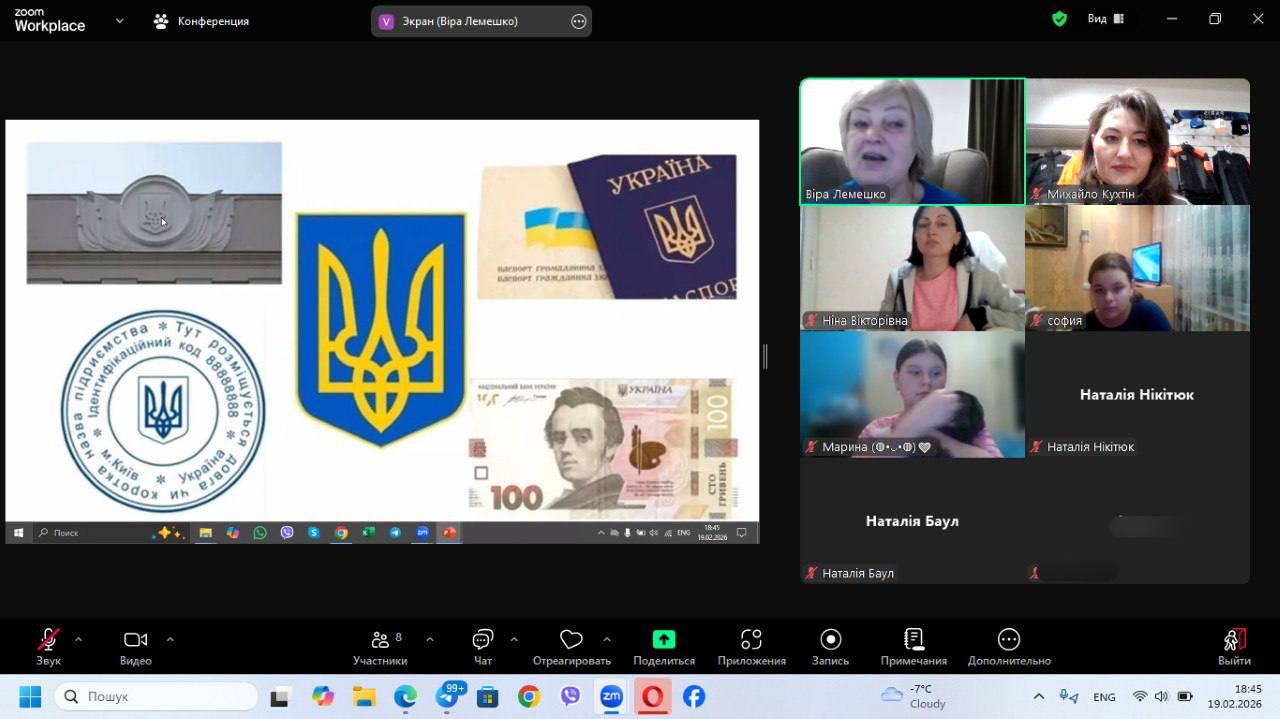Toggle the camera Video button
This screenshot has height=719, width=1280.
coord(135,640)
